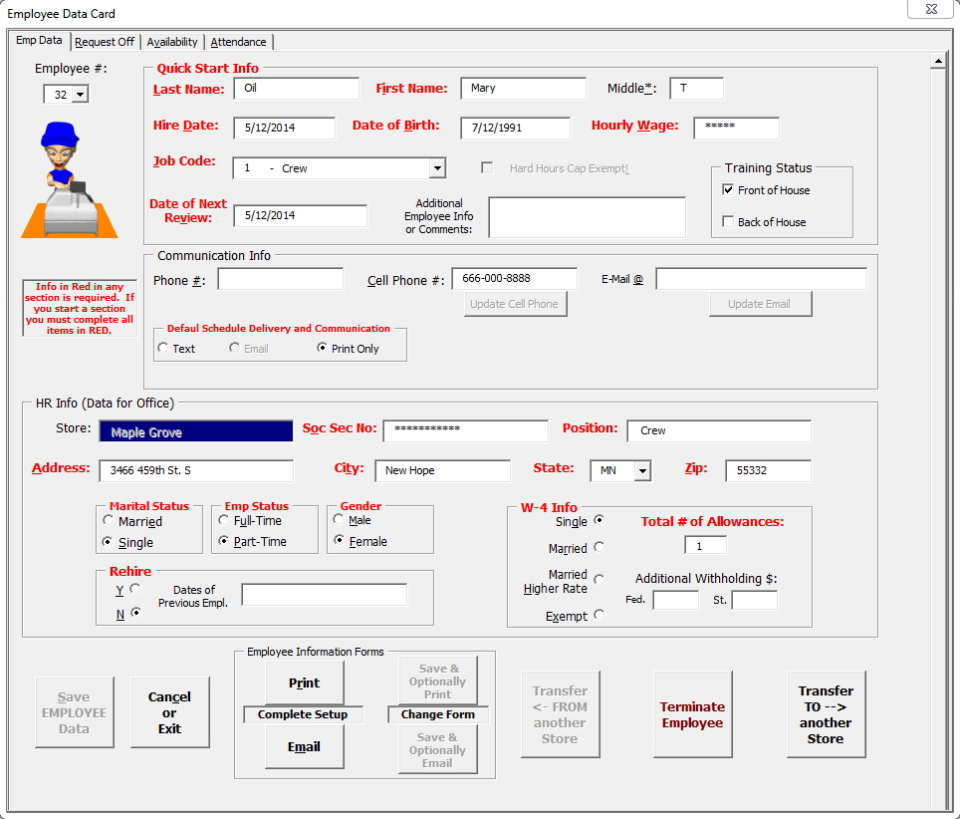The height and width of the screenshot is (819, 960).
Task: Select the Availability tab
Action: point(172,42)
